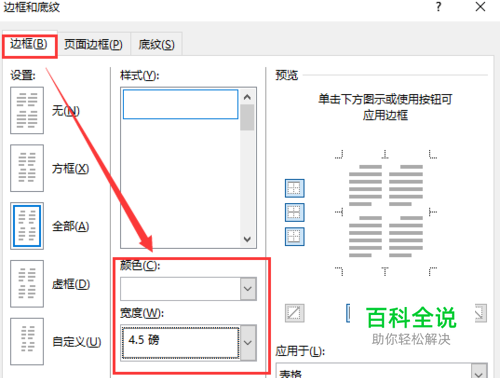Select the 方框(X) box border icon
The image size is (500, 378).
[27, 168]
